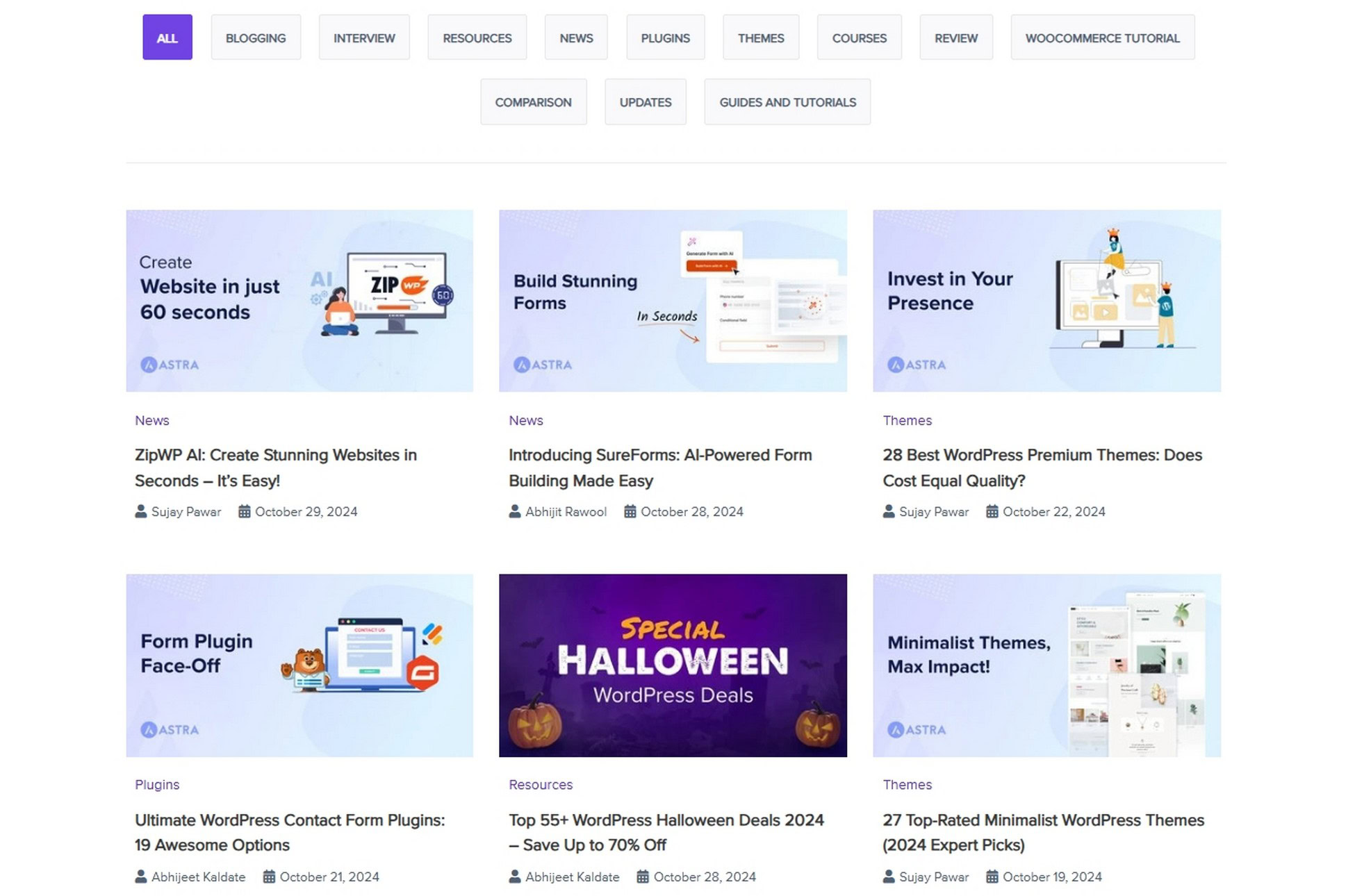The width and height of the screenshot is (1355, 896).
Task: Click the author icon beside Abhijit Rawool
Action: tap(515, 512)
